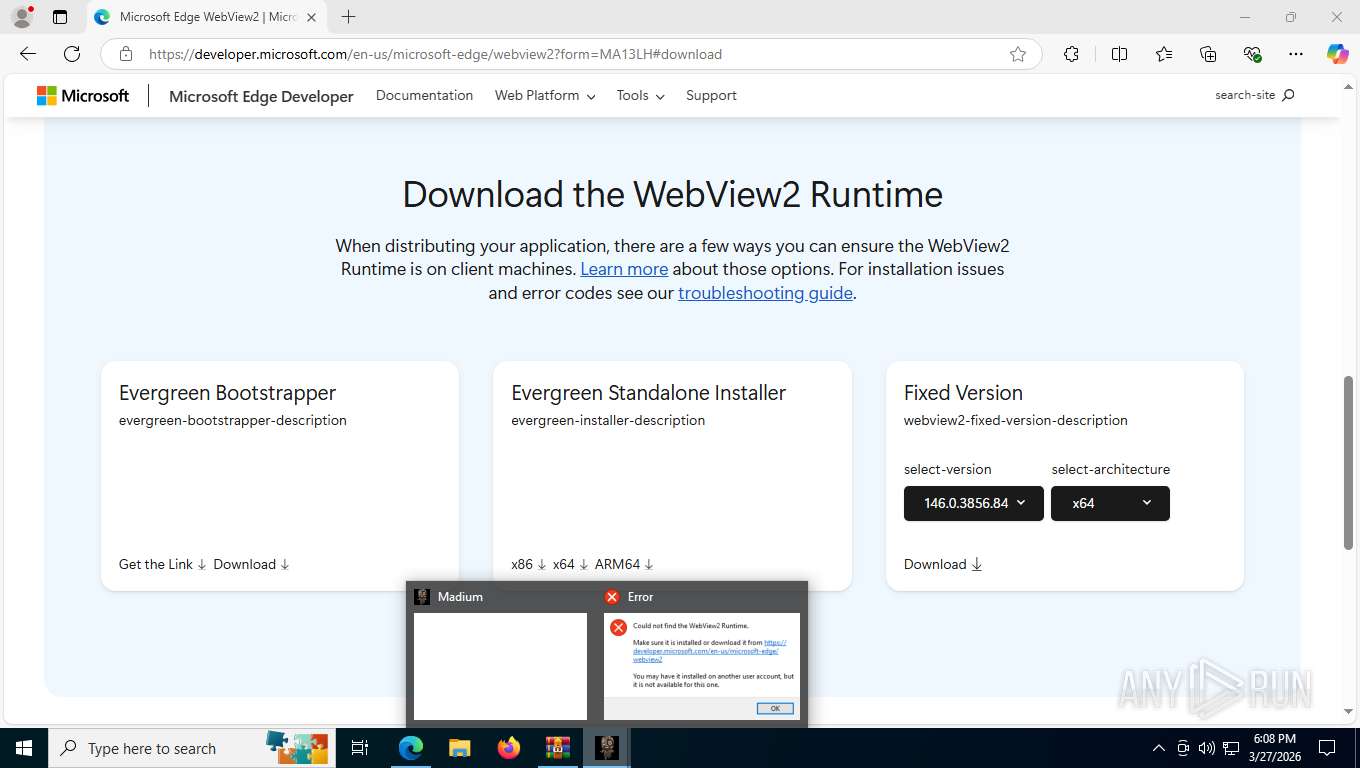Click Download the WebView2 Runtime heading
Image resolution: width=1360 pixels, height=768 pixels.
[672, 194]
